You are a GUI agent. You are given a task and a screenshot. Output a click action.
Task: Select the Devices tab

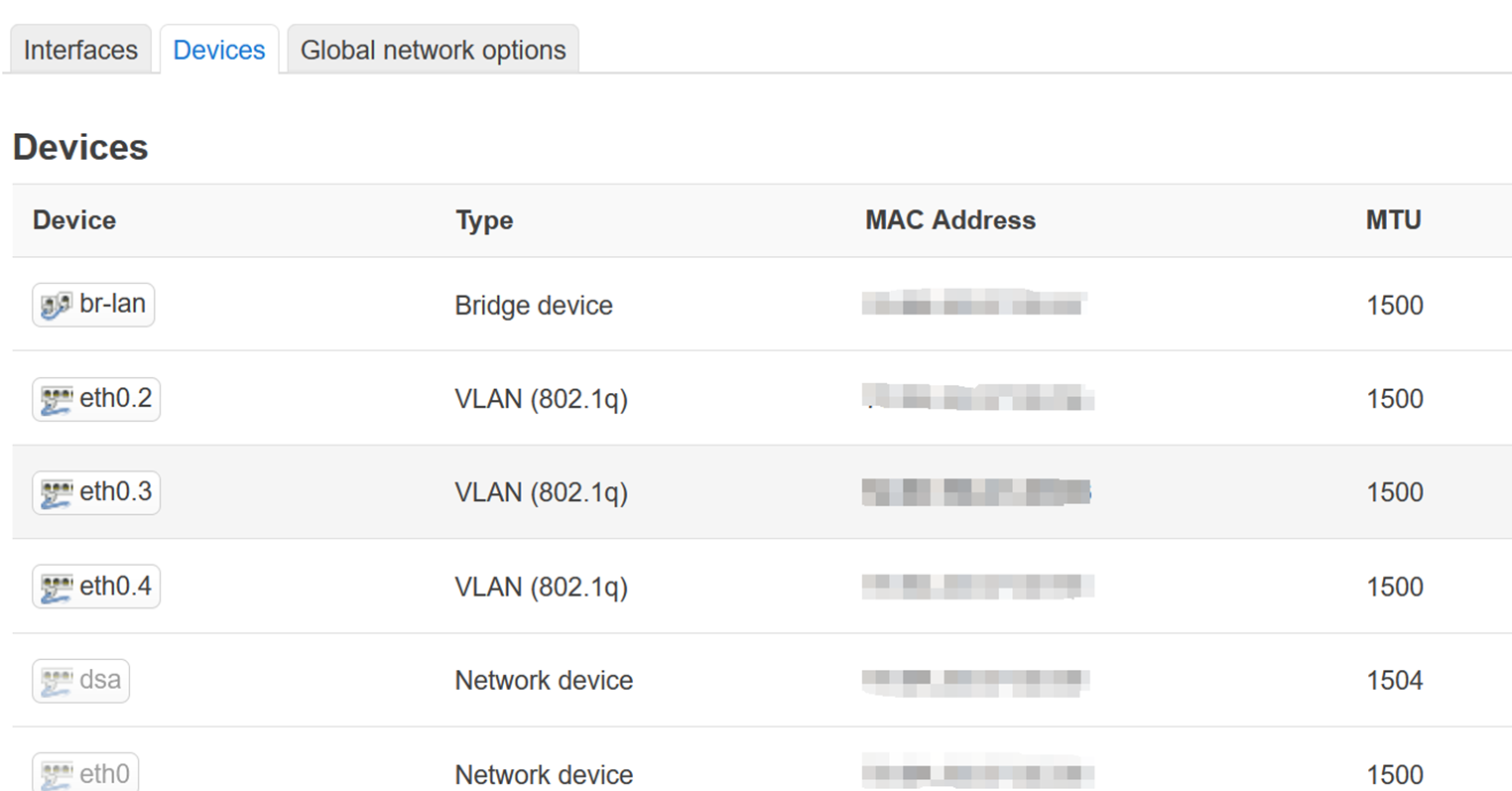219,50
